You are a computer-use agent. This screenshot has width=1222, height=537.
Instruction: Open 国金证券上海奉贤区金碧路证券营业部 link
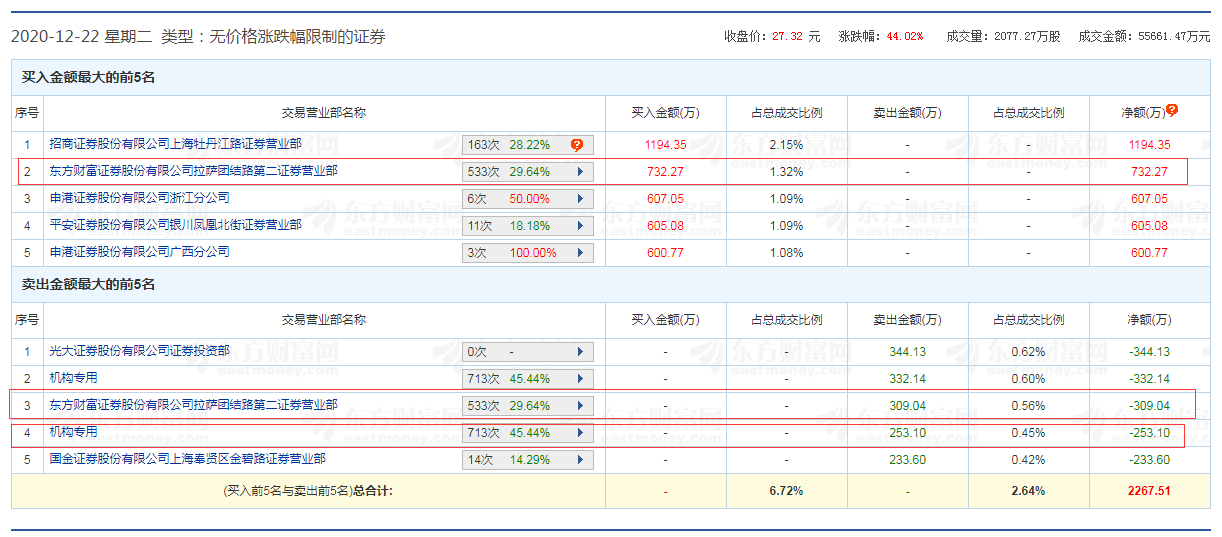[188, 459]
